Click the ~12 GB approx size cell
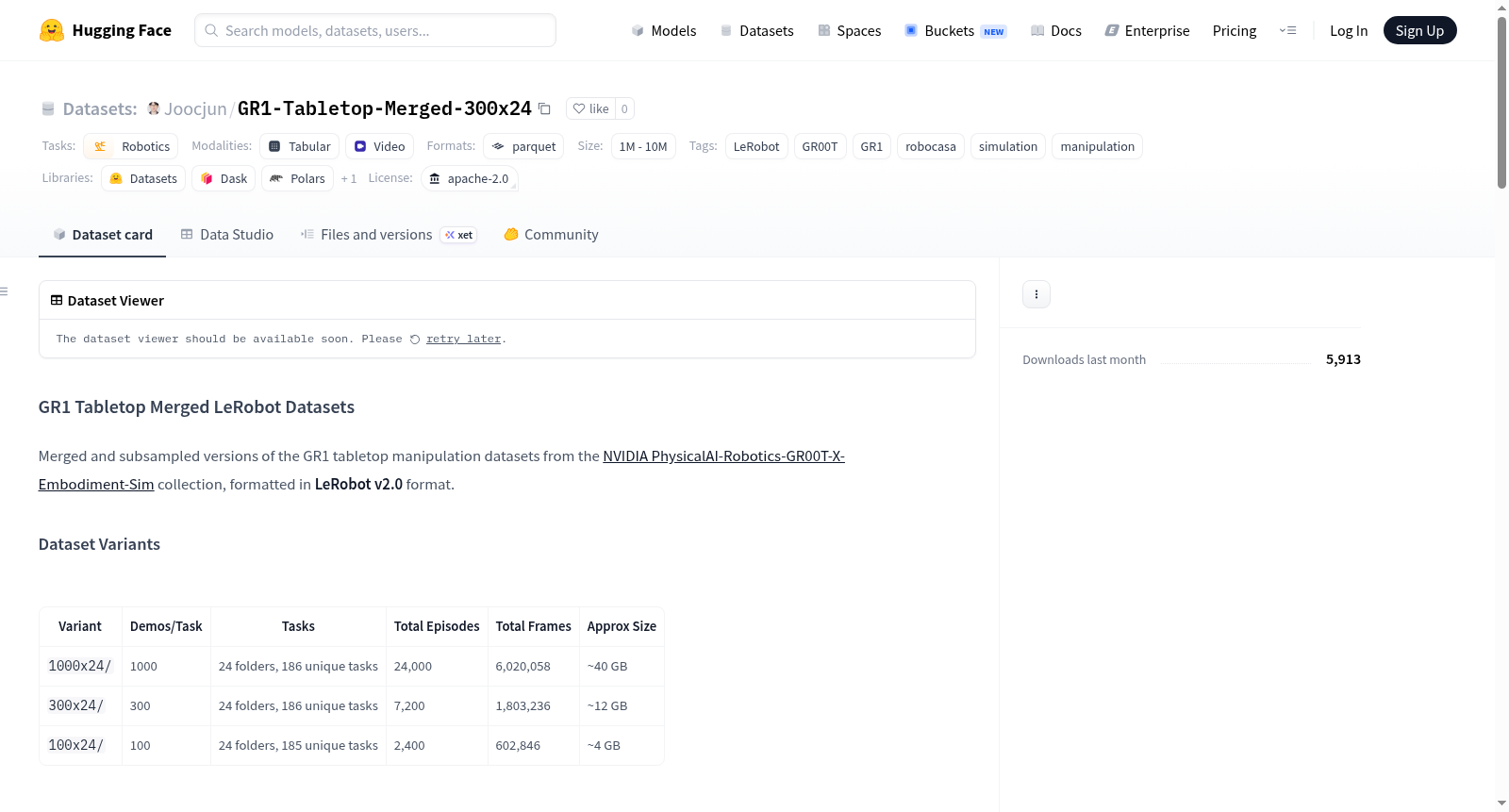Image resolution: width=1509 pixels, height=812 pixels. (622, 705)
